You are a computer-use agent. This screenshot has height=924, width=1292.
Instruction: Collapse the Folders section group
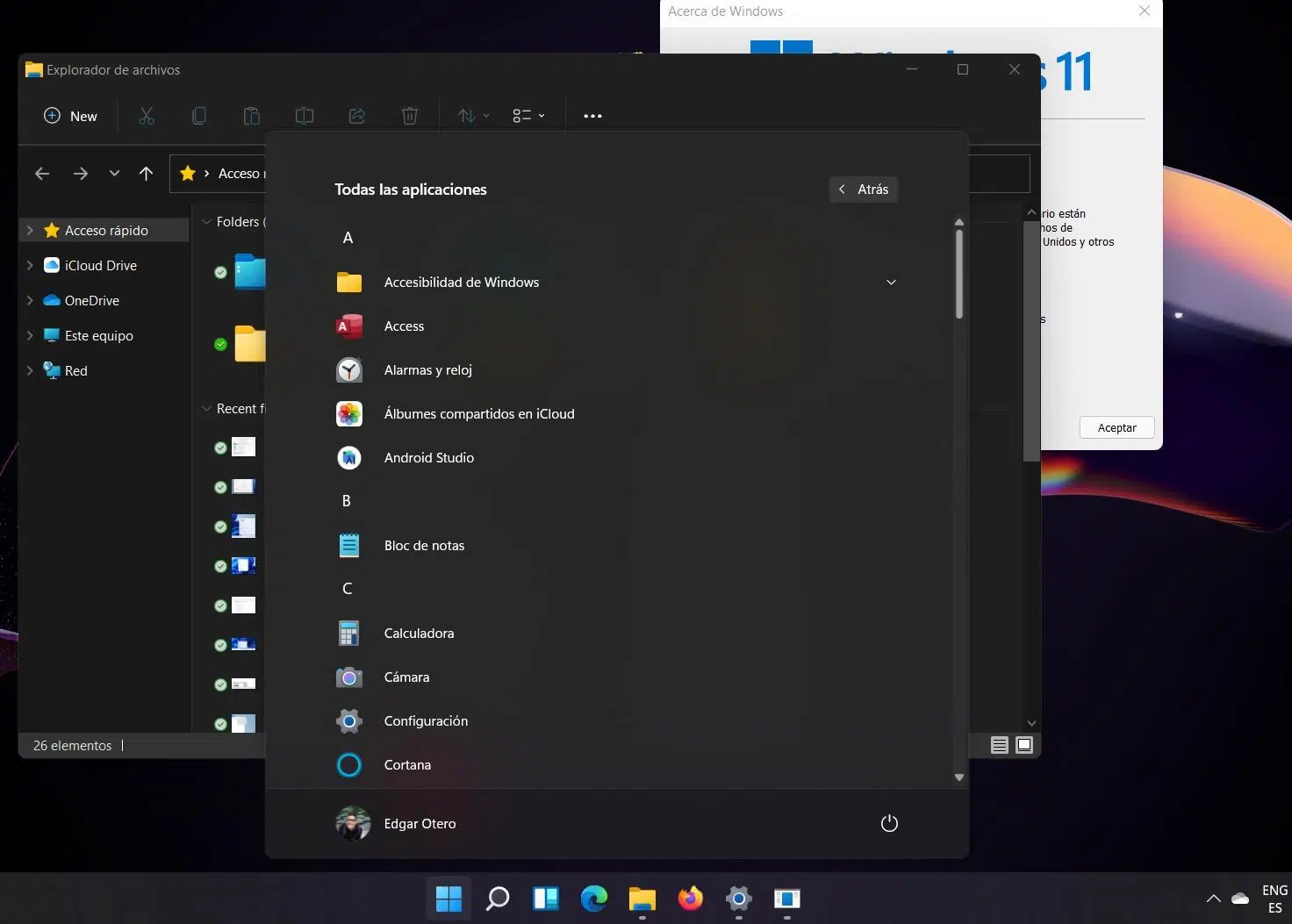pos(207,222)
